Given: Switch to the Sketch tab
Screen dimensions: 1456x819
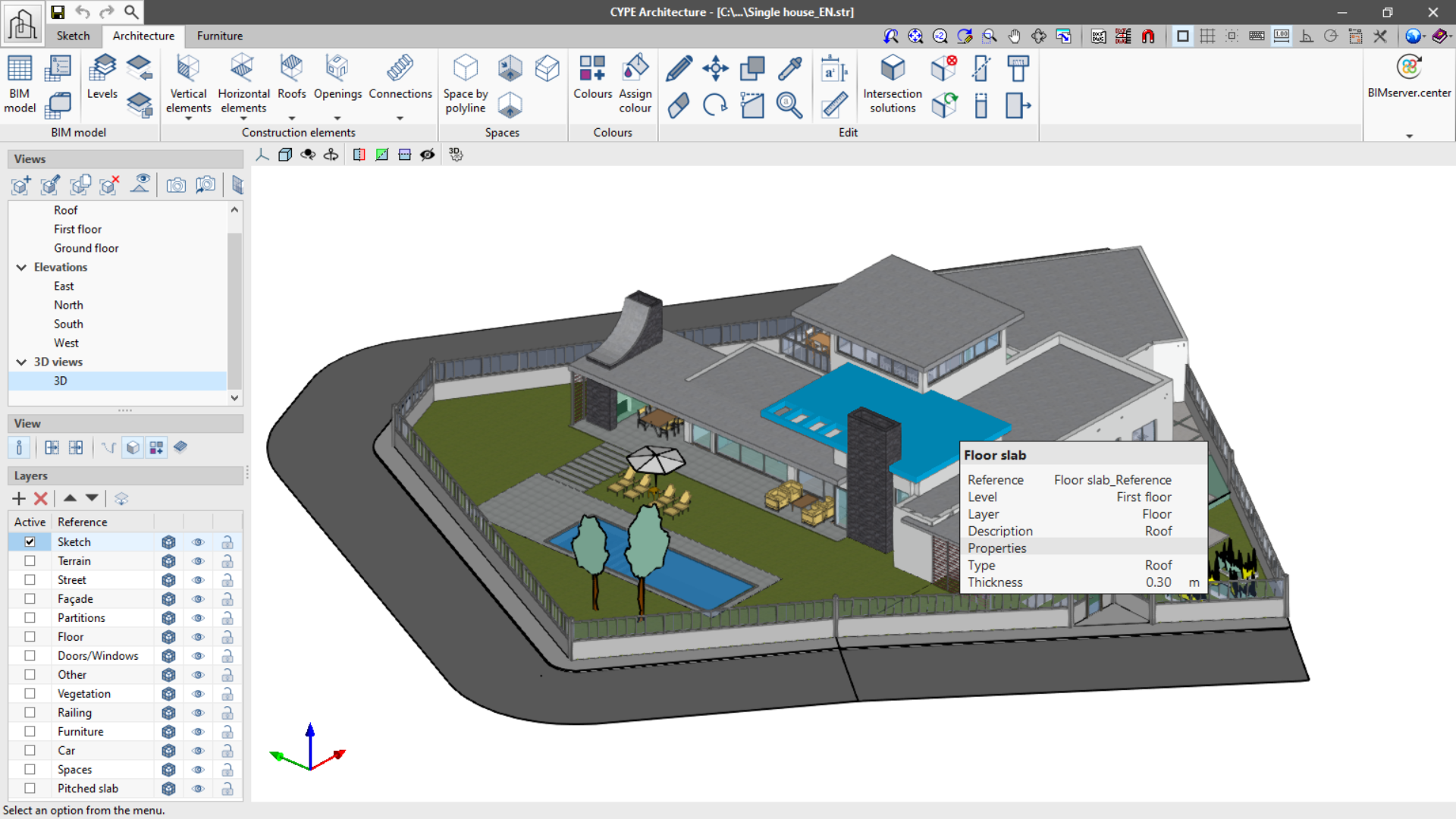Looking at the screenshot, I should point(73,36).
